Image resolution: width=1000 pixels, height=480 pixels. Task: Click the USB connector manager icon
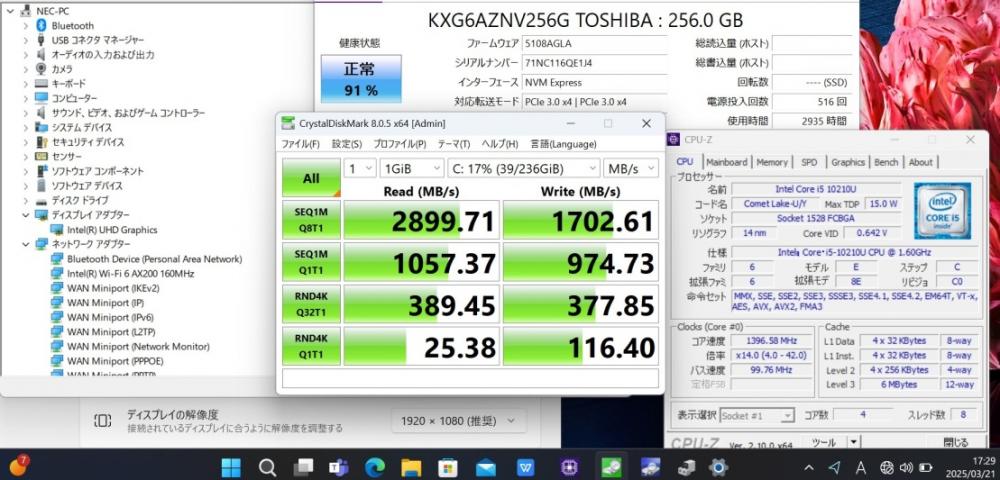[x=41, y=40]
